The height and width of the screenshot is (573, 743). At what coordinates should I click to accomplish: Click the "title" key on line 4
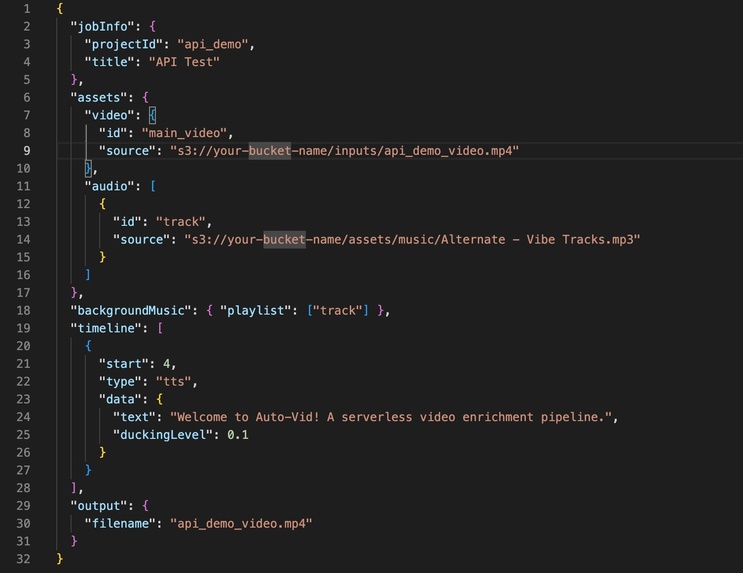(109, 62)
